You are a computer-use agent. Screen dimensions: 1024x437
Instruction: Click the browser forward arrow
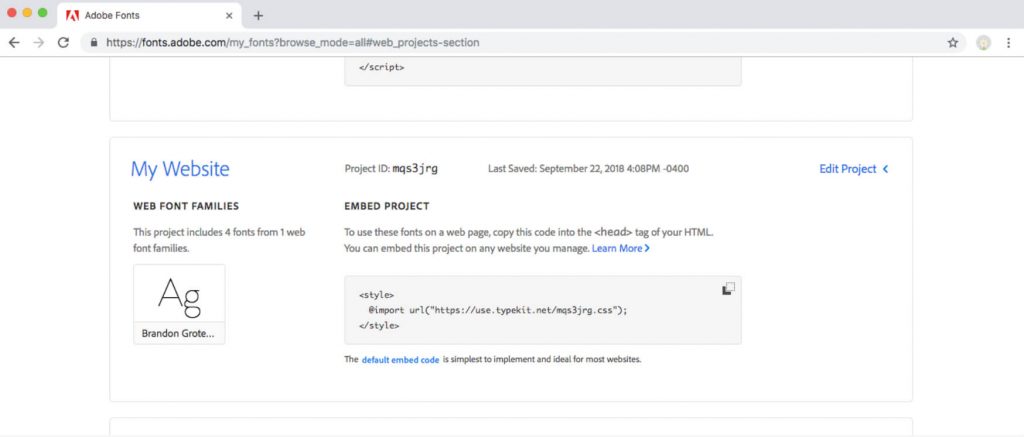point(39,42)
